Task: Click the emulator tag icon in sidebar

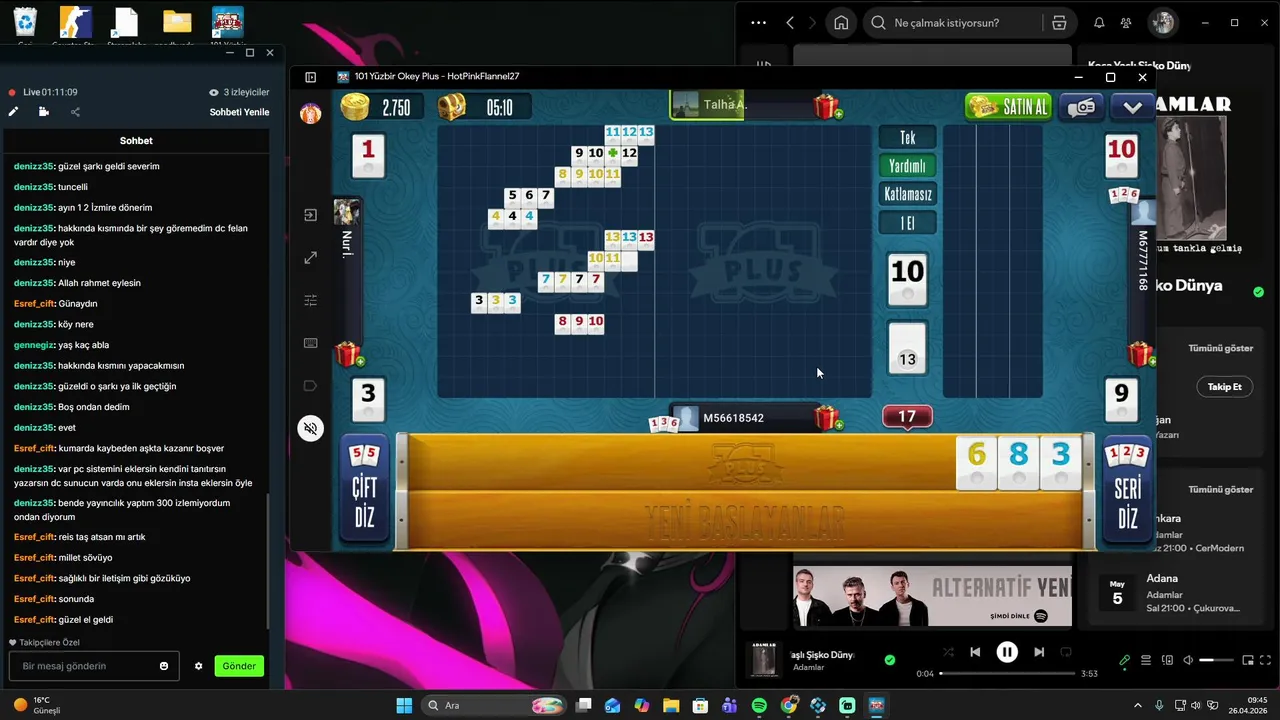Action: click(x=311, y=386)
